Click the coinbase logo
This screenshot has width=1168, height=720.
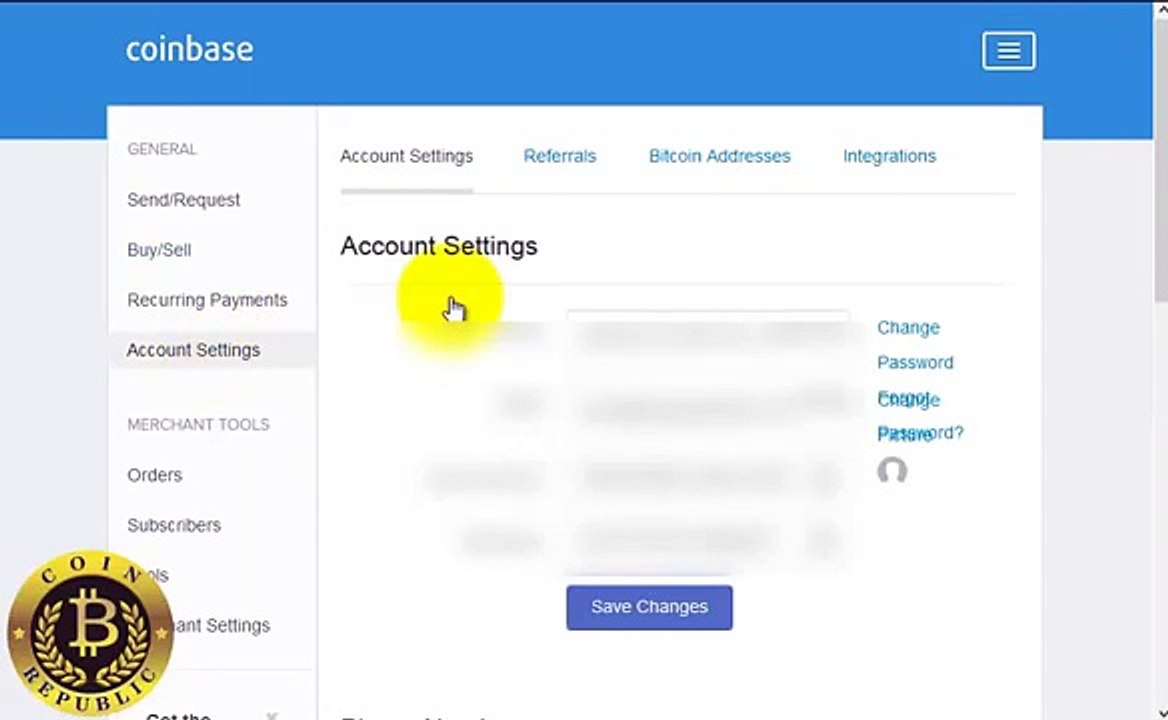coord(189,49)
